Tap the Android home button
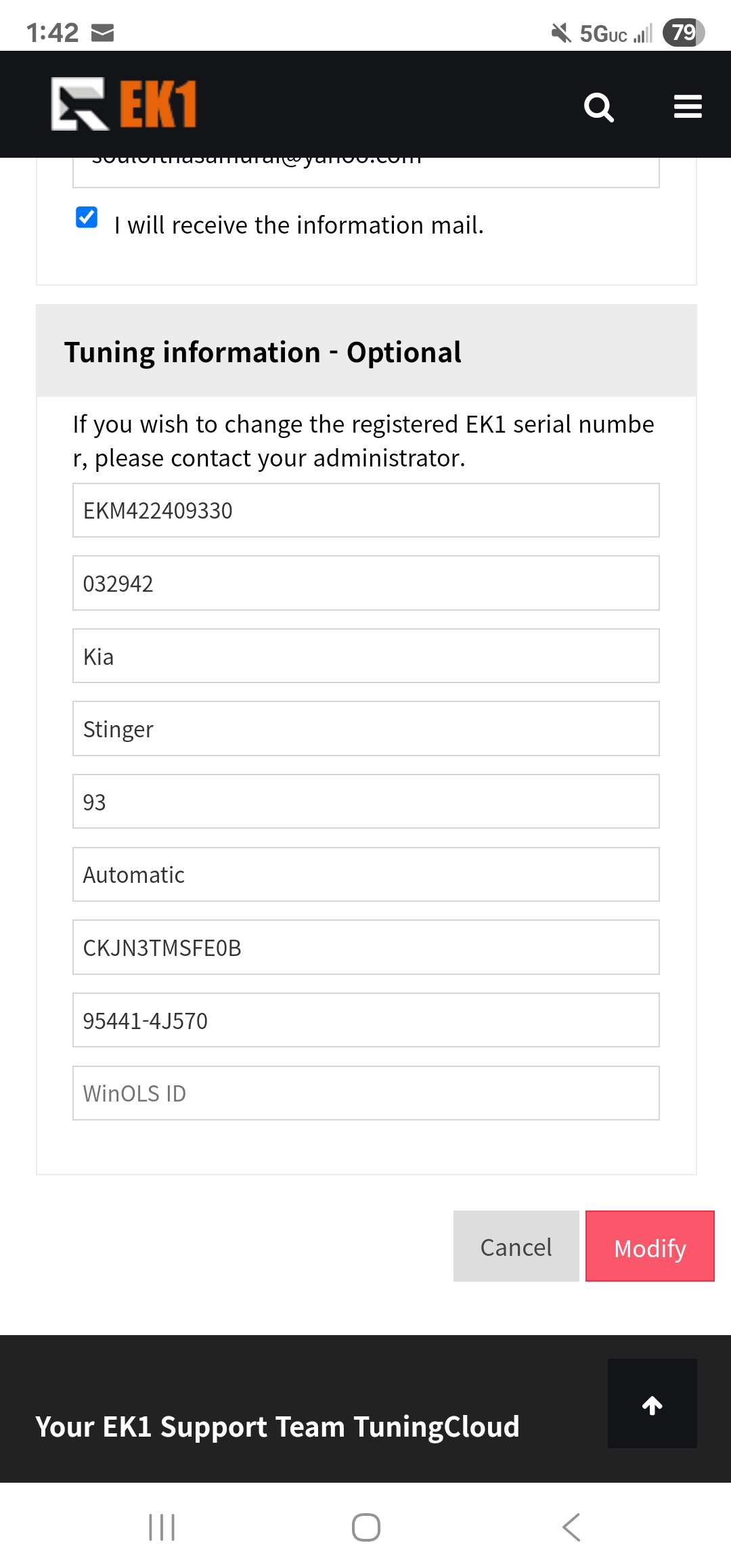The image size is (731, 1568). tap(366, 1527)
